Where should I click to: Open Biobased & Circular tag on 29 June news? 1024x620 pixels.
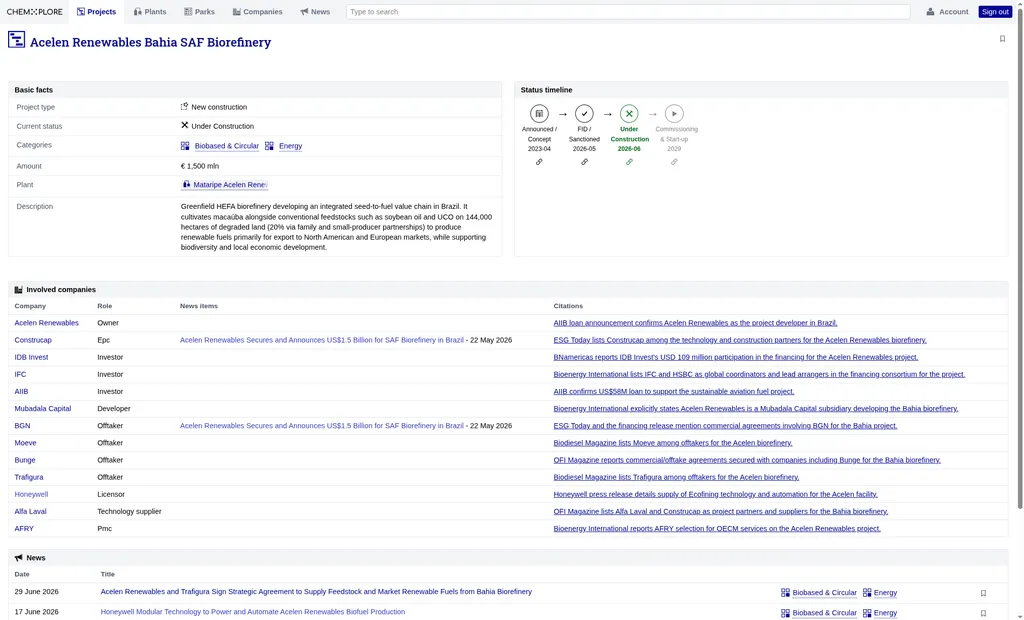coord(824,593)
